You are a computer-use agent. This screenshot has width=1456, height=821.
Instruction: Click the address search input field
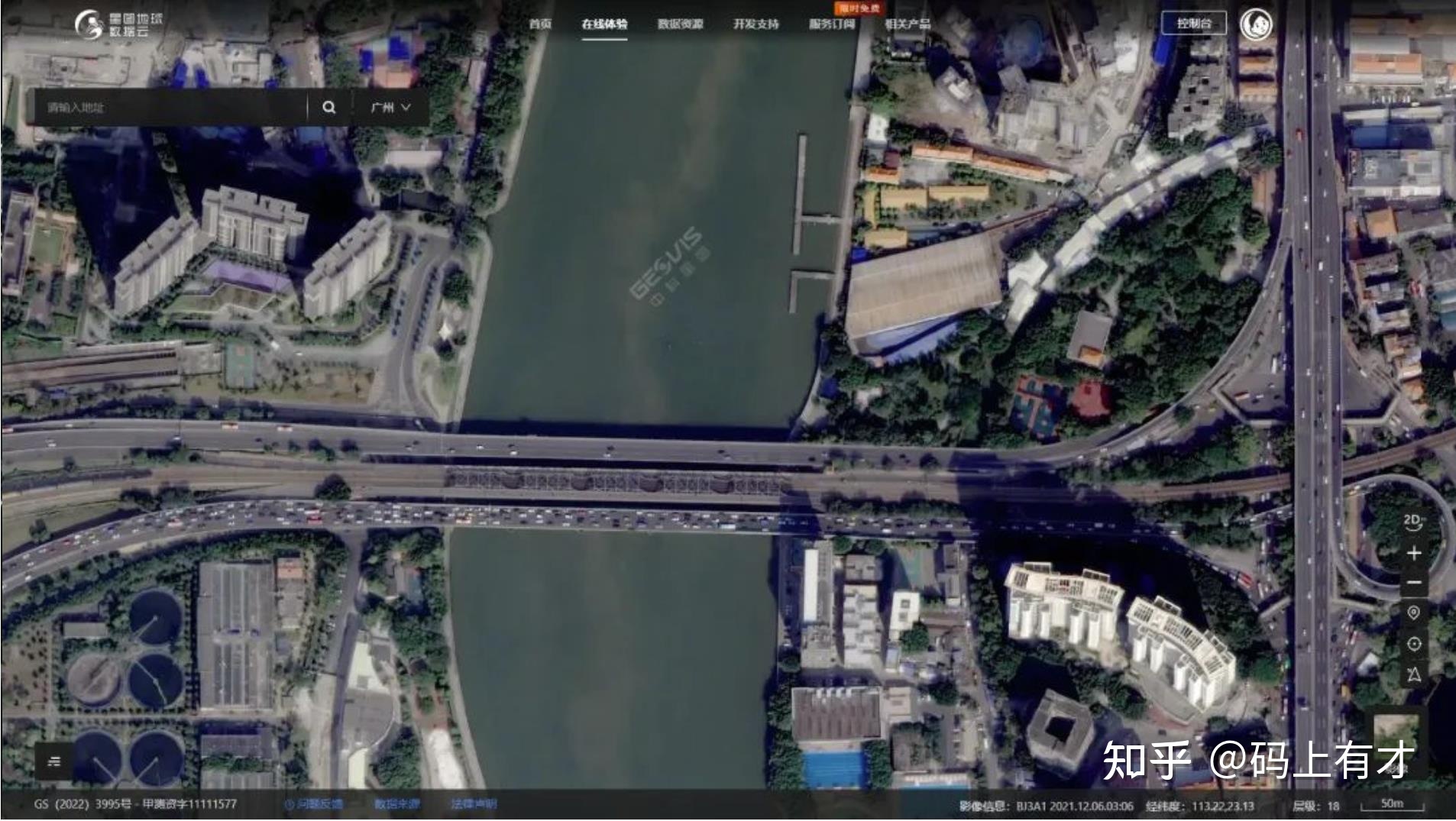click(168, 108)
